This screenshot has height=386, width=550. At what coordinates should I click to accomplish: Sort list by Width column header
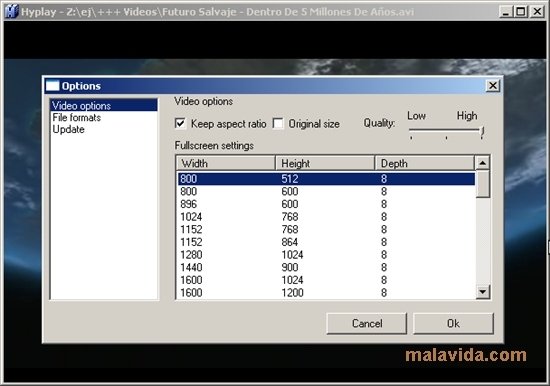pyautogui.click(x=226, y=163)
